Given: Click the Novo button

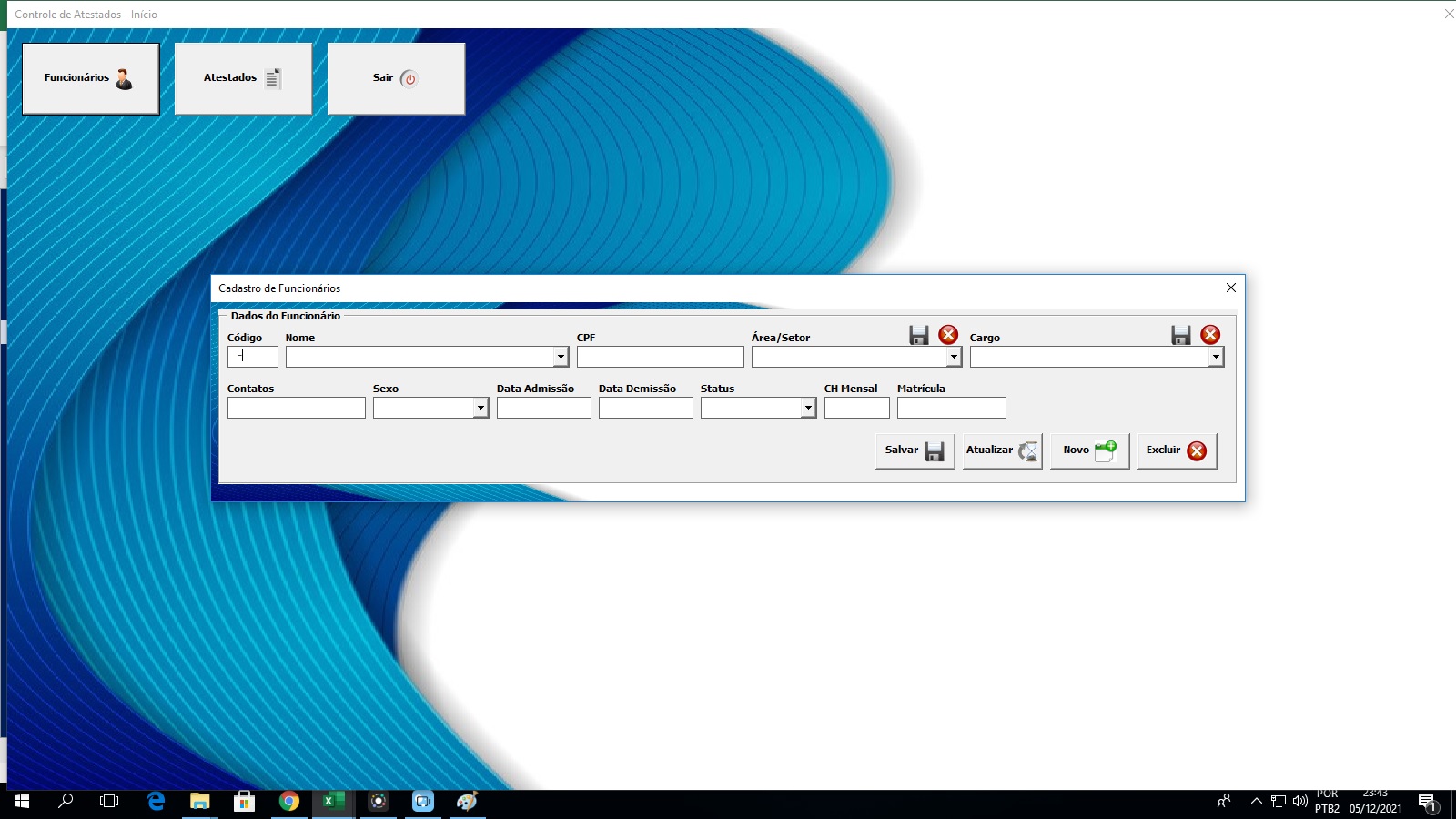Looking at the screenshot, I should click(x=1089, y=450).
